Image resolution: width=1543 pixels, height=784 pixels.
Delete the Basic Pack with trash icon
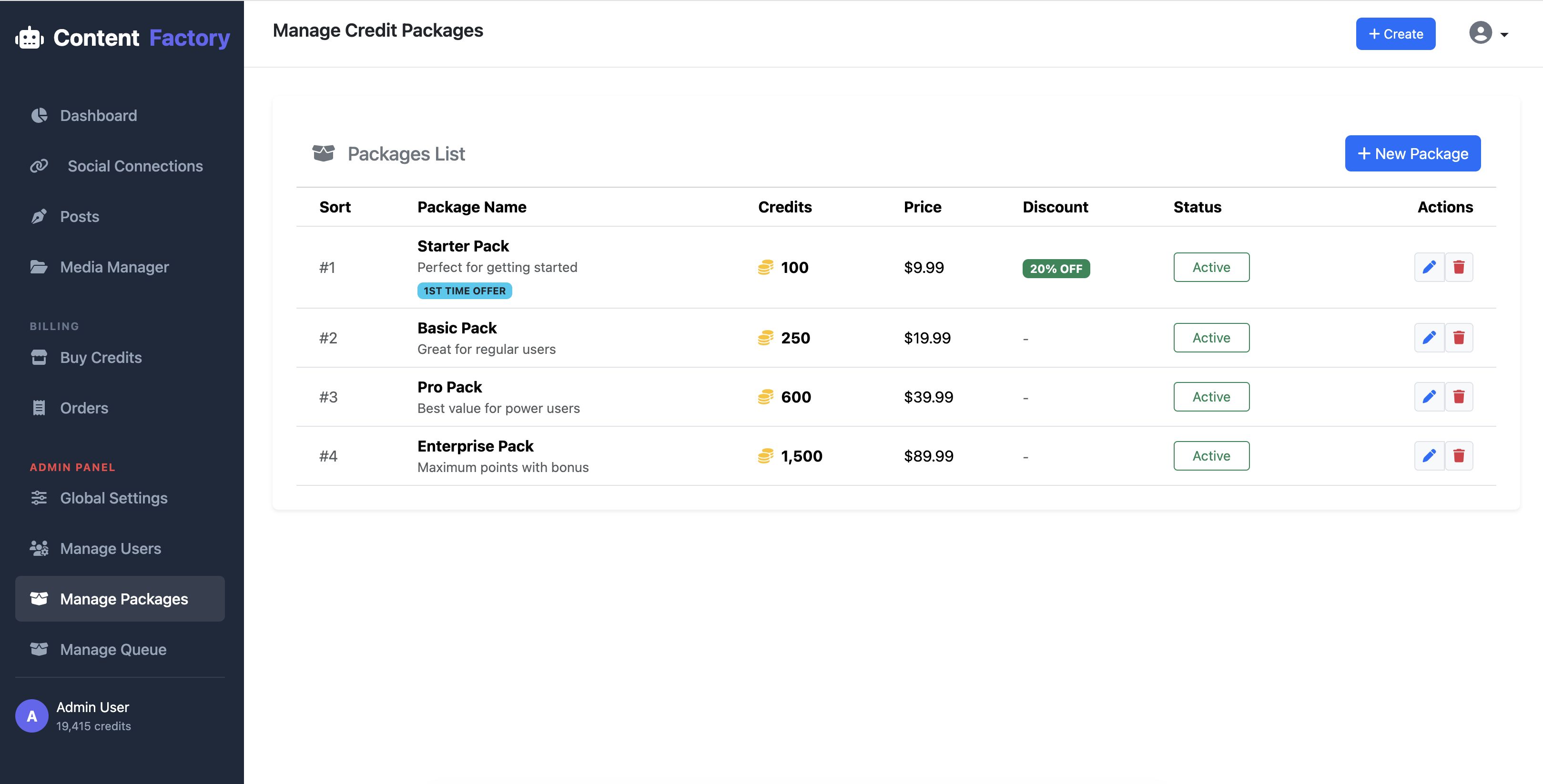[x=1459, y=338]
